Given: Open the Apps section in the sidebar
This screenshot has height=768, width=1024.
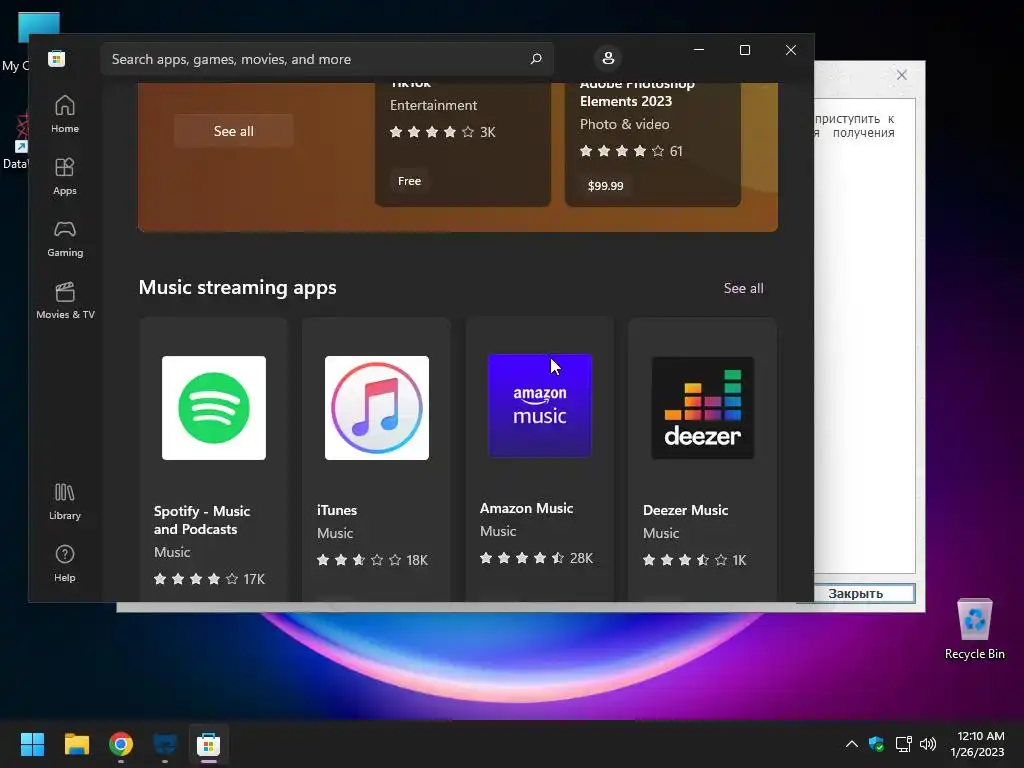Looking at the screenshot, I should pos(65,176).
